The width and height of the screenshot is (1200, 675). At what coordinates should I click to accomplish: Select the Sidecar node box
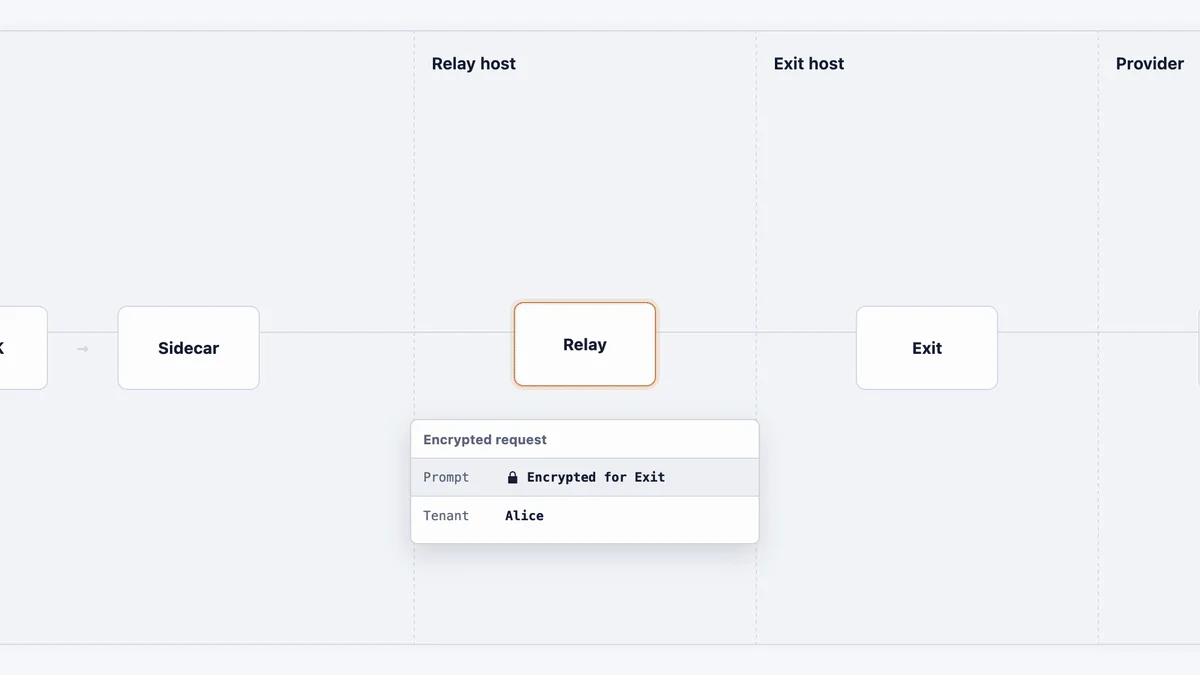189,348
